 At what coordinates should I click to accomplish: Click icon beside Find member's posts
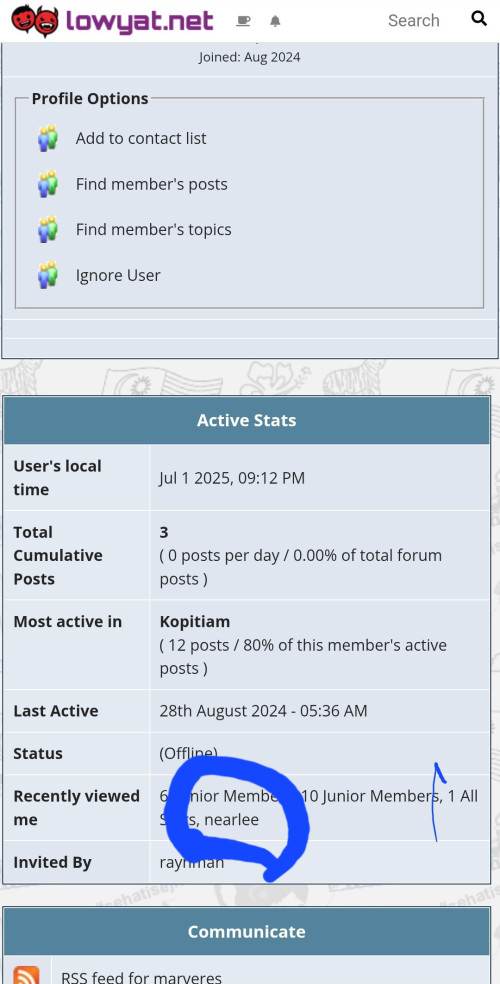pos(48,184)
